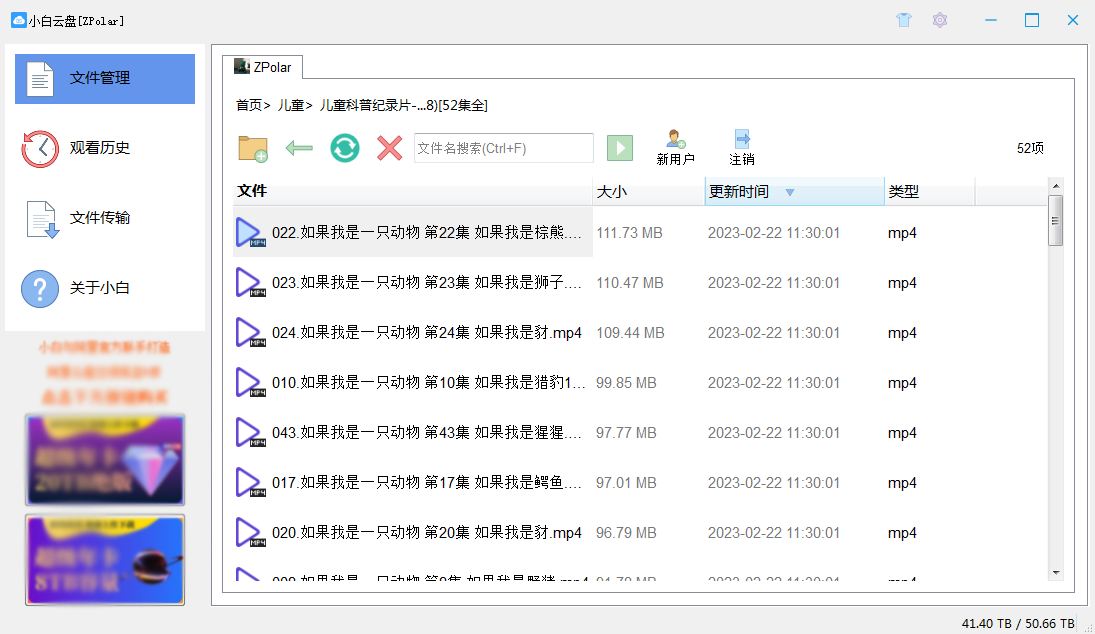
Task: Open 文件管理 in the sidebar
Action: (105, 78)
